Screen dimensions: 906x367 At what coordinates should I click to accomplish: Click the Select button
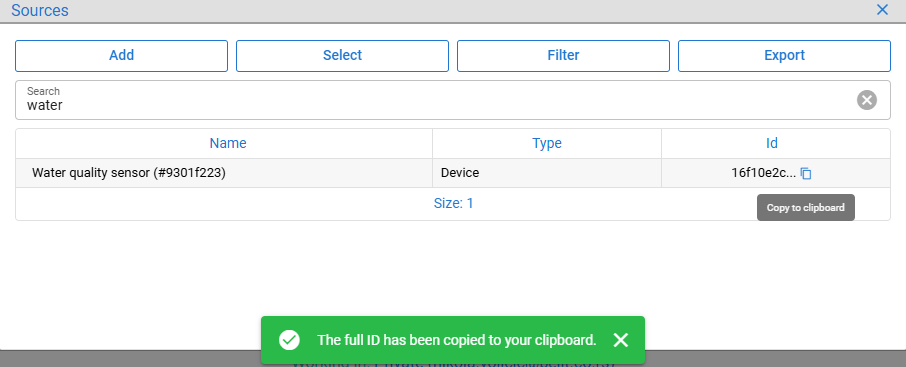coord(342,55)
